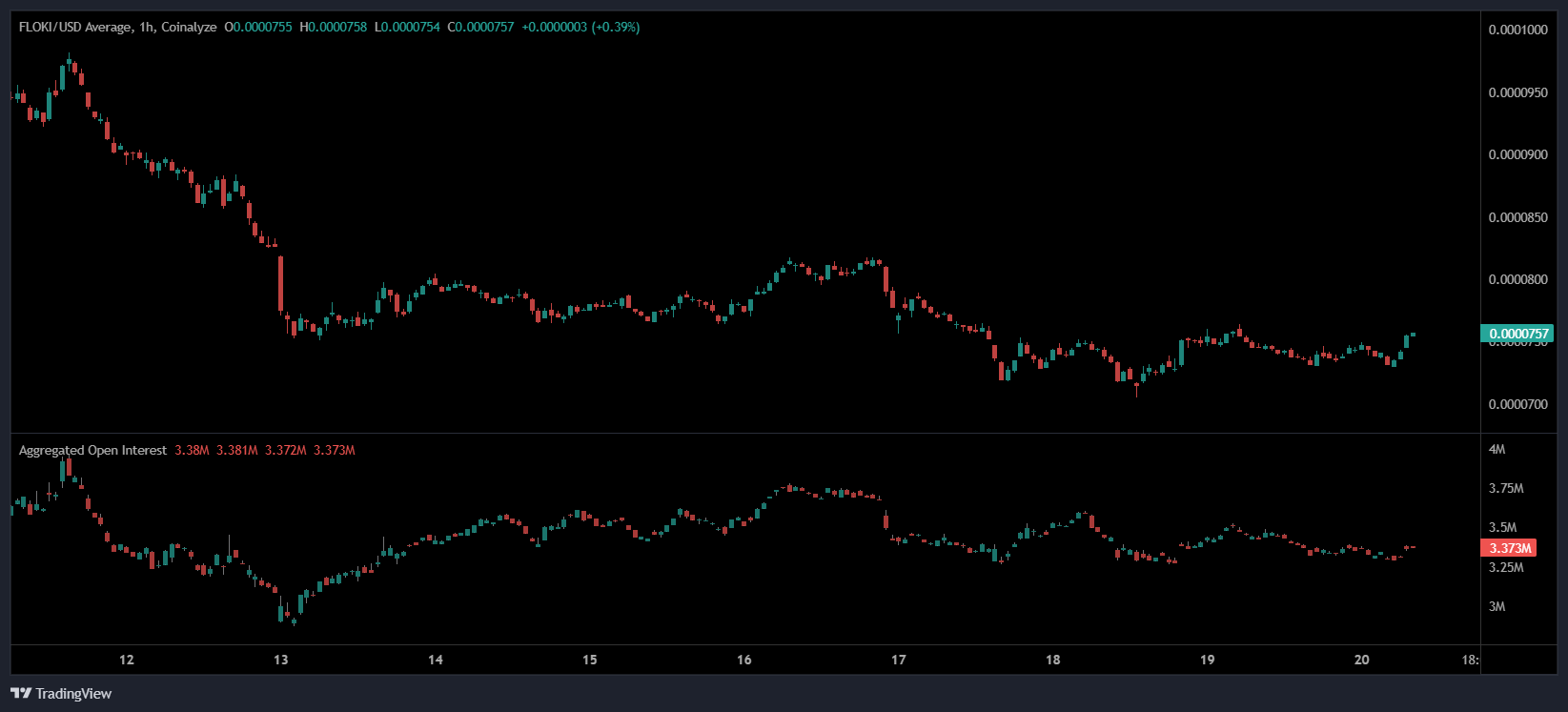Select date 17 on the time axis
Screen dimensions: 1568x712
click(x=899, y=660)
